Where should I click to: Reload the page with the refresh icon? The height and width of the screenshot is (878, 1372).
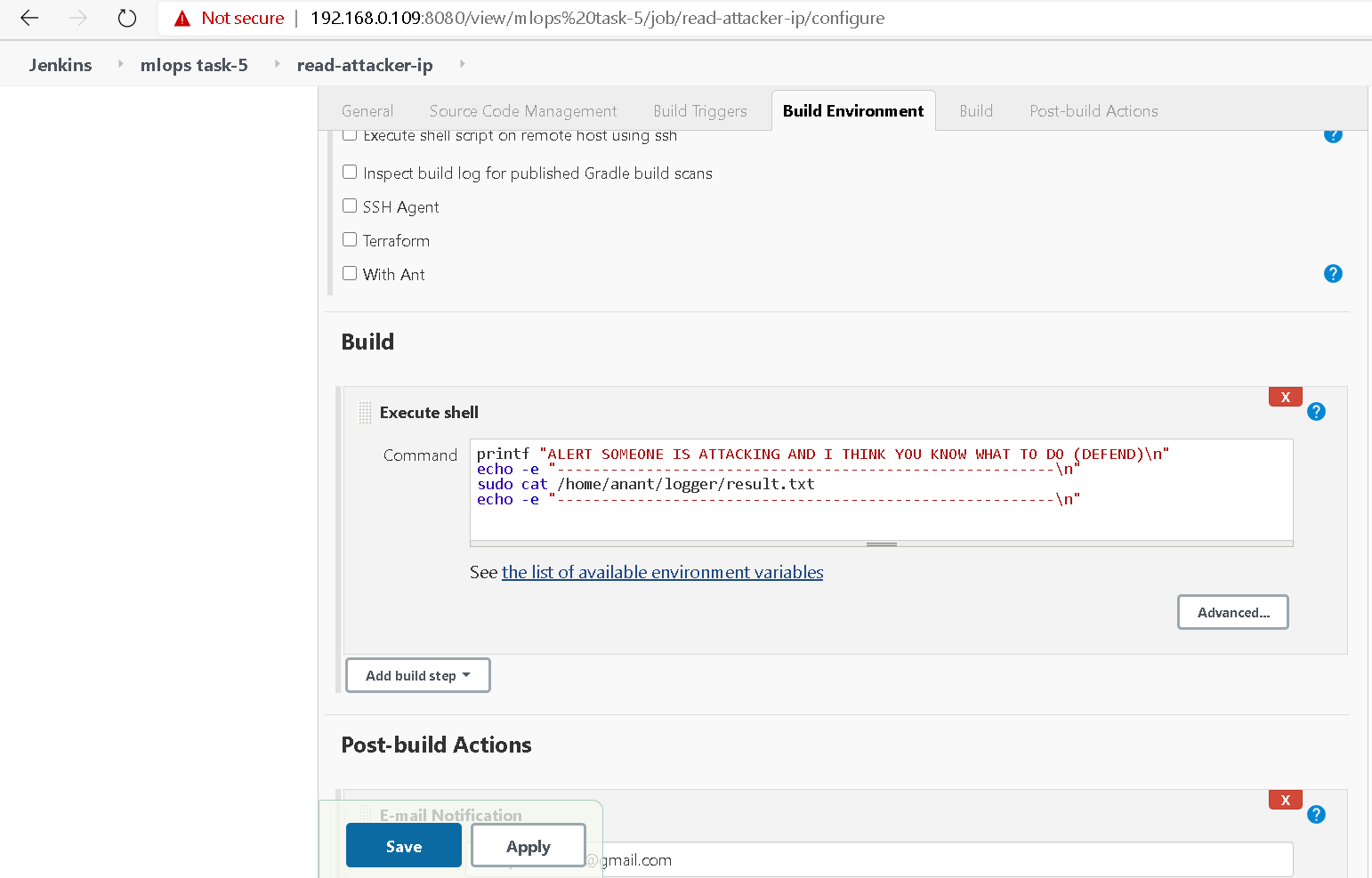(127, 18)
